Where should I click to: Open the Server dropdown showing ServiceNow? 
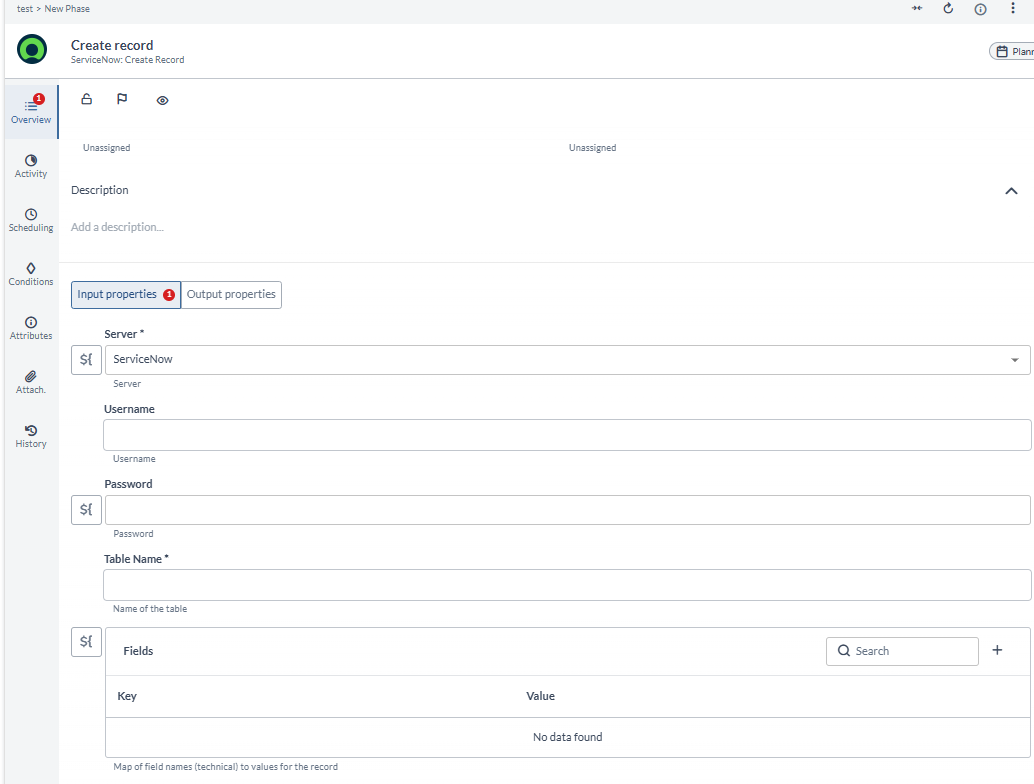[x=1012, y=359]
